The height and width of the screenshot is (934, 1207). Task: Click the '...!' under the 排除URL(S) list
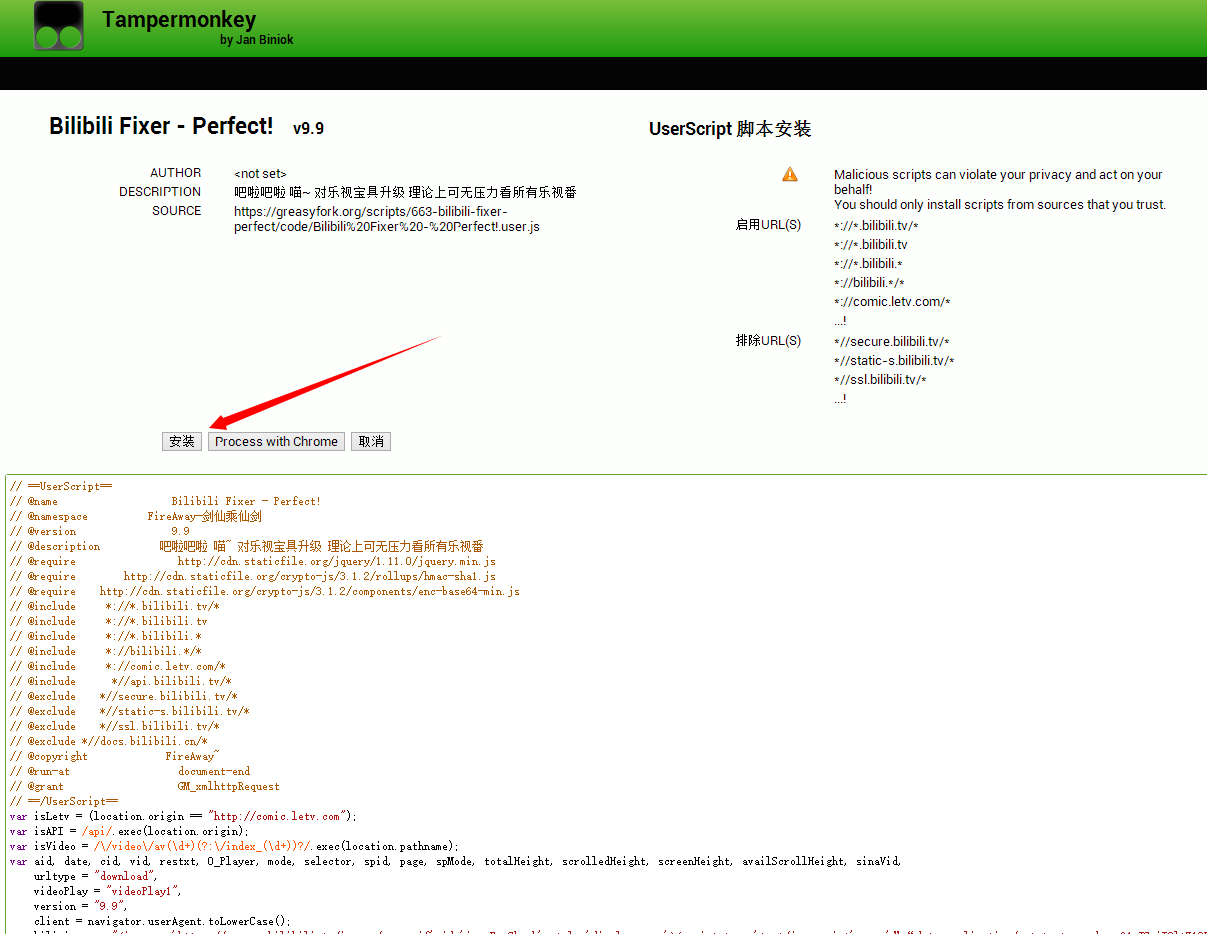pos(840,399)
